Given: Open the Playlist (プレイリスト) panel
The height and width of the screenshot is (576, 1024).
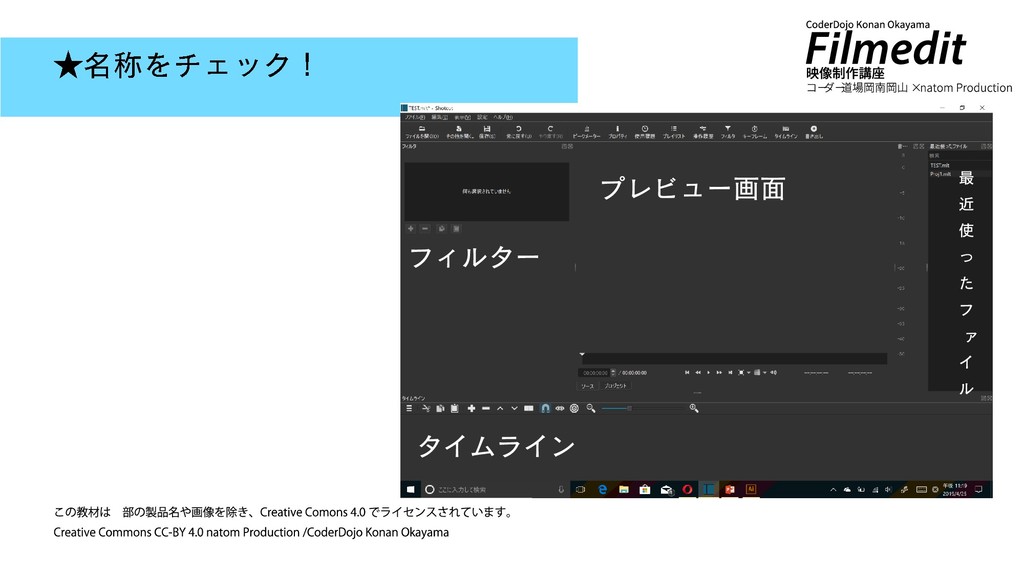Looking at the screenshot, I should (x=674, y=132).
